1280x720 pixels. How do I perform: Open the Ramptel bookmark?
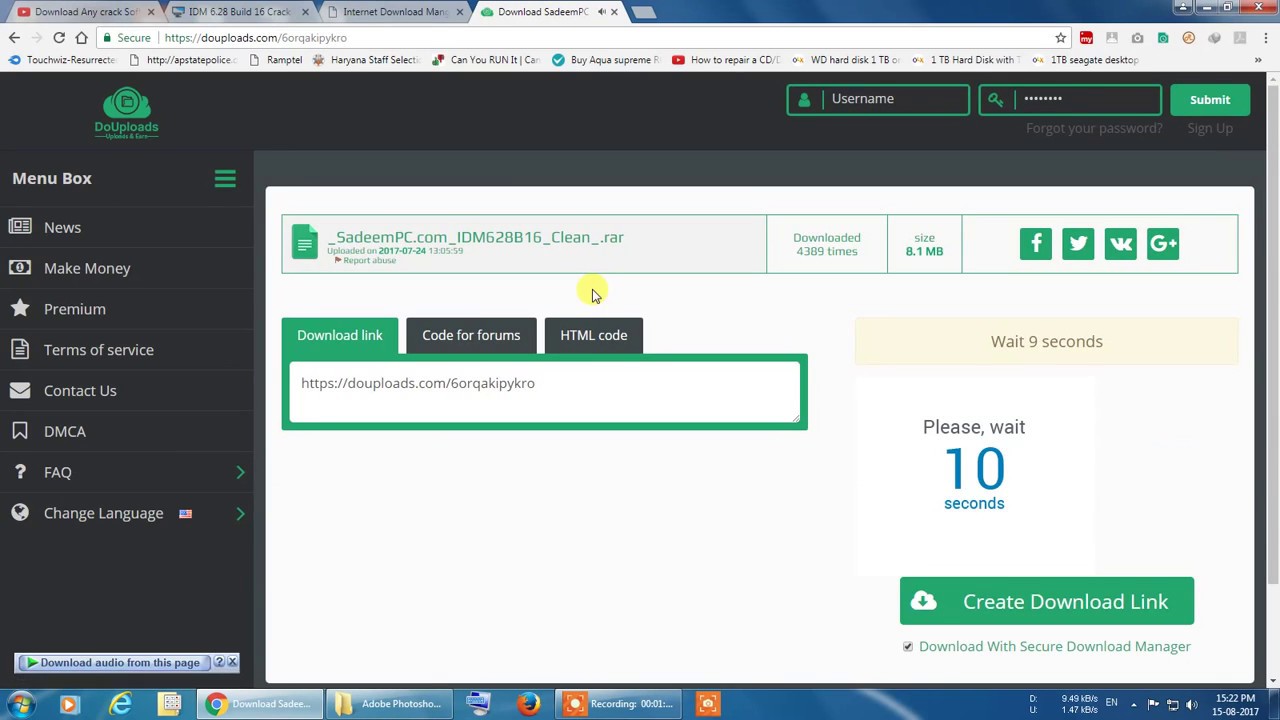tap(276, 60)
